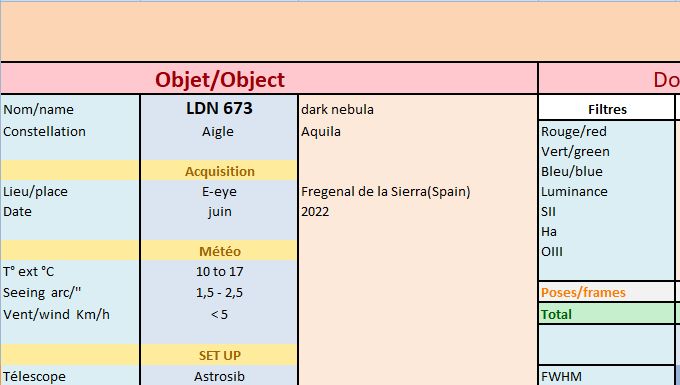Screen dimensions: 680x385
Task: Select the Poses/frames row label
Action: pos(607,292)
